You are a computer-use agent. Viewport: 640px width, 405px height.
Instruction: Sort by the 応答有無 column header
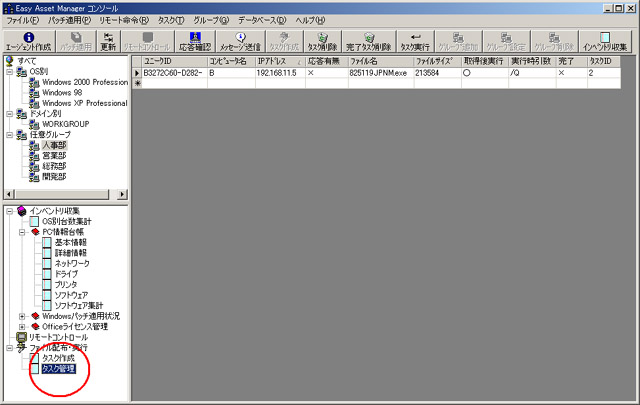pyautogui.click(x=327, y=61)
